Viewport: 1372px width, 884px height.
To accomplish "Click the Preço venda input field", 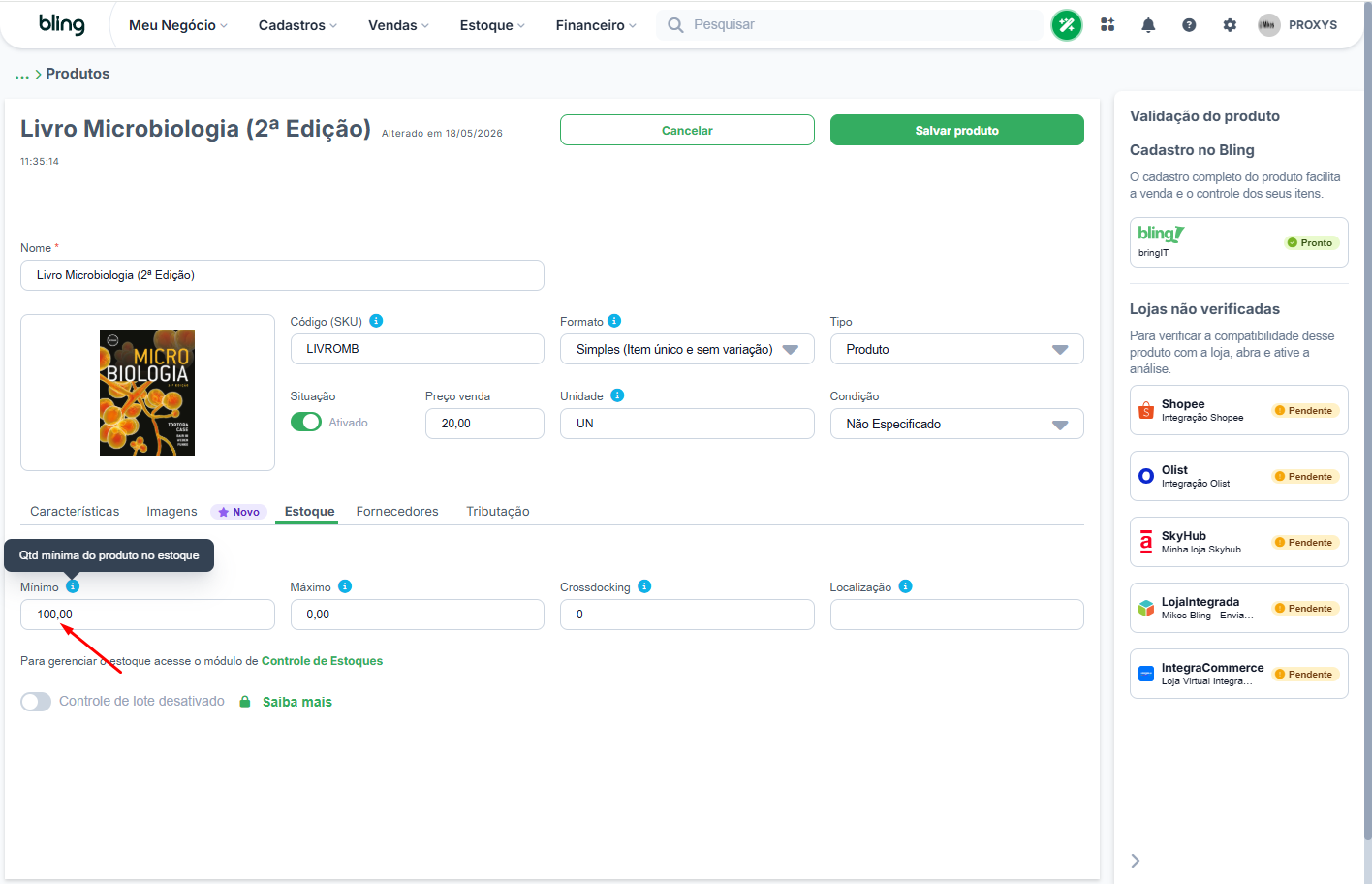I will click(484, 424).
